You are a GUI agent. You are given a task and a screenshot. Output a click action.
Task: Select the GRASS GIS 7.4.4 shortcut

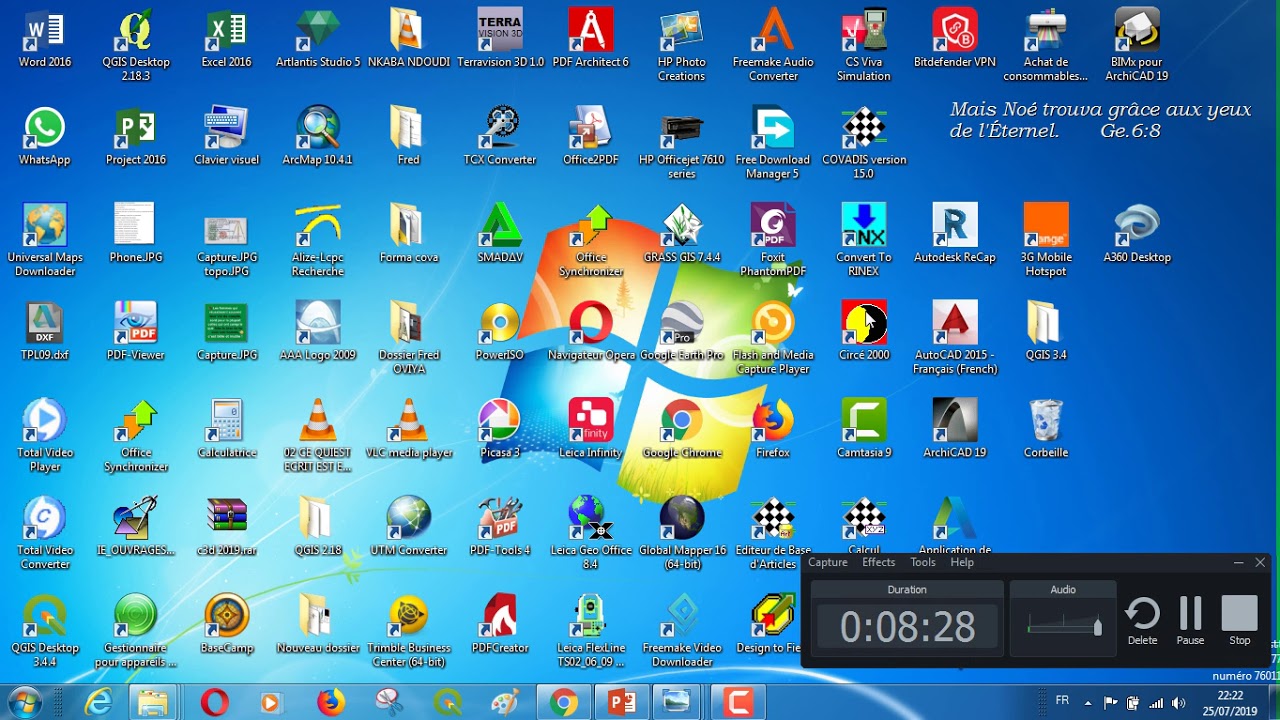click(682, 235)
